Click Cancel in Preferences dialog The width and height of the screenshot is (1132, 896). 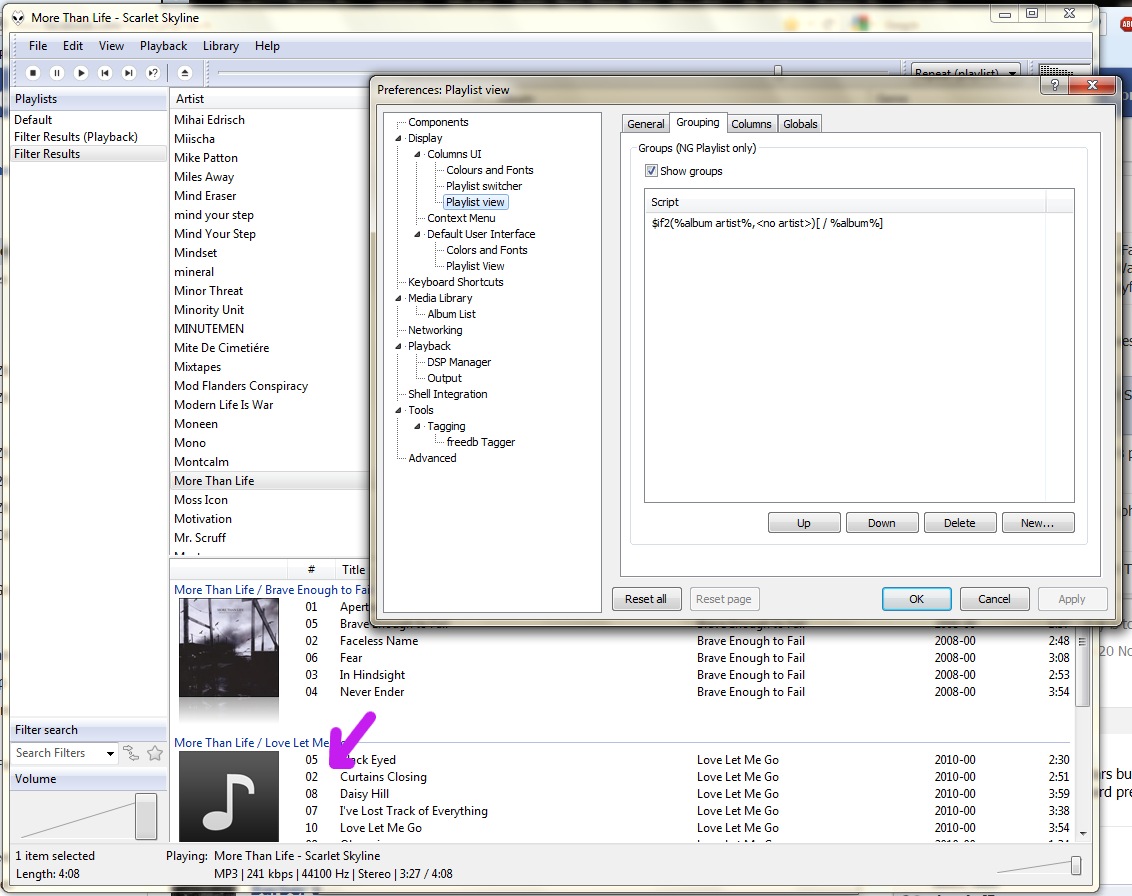point(994,599)
